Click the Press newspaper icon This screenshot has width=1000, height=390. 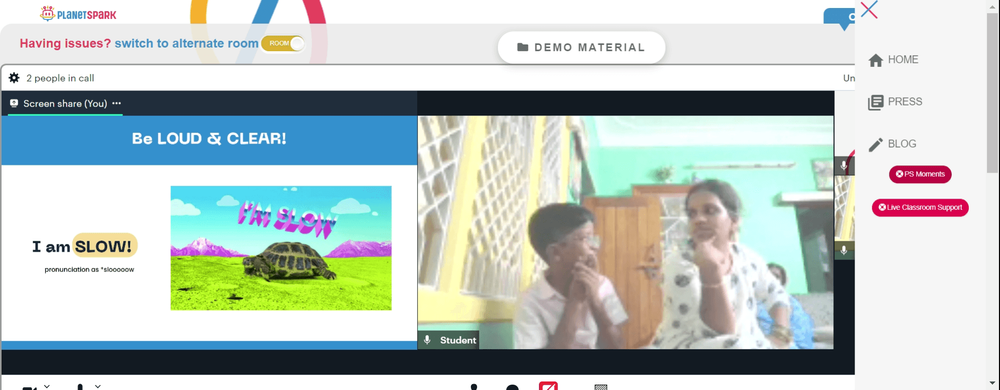pos(876,102)
